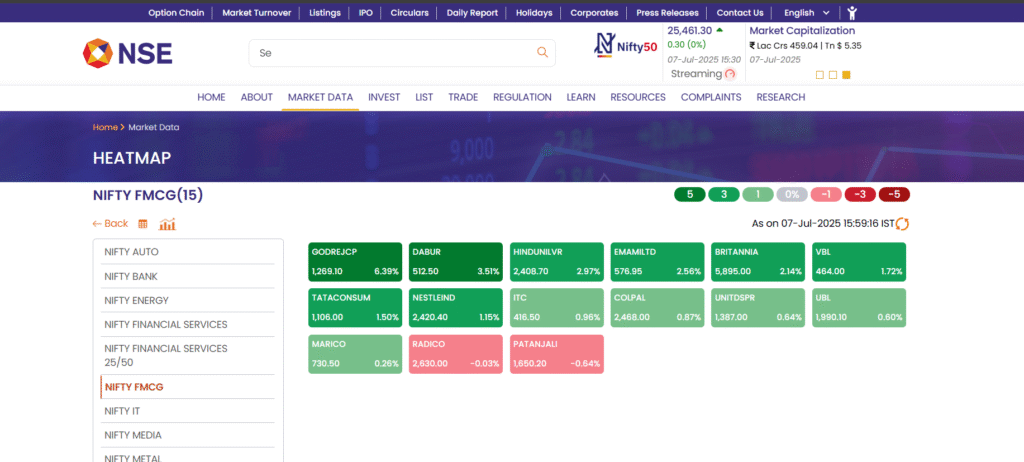Click the search magnifier icon

pyautogui.click(x=542, y=53)
